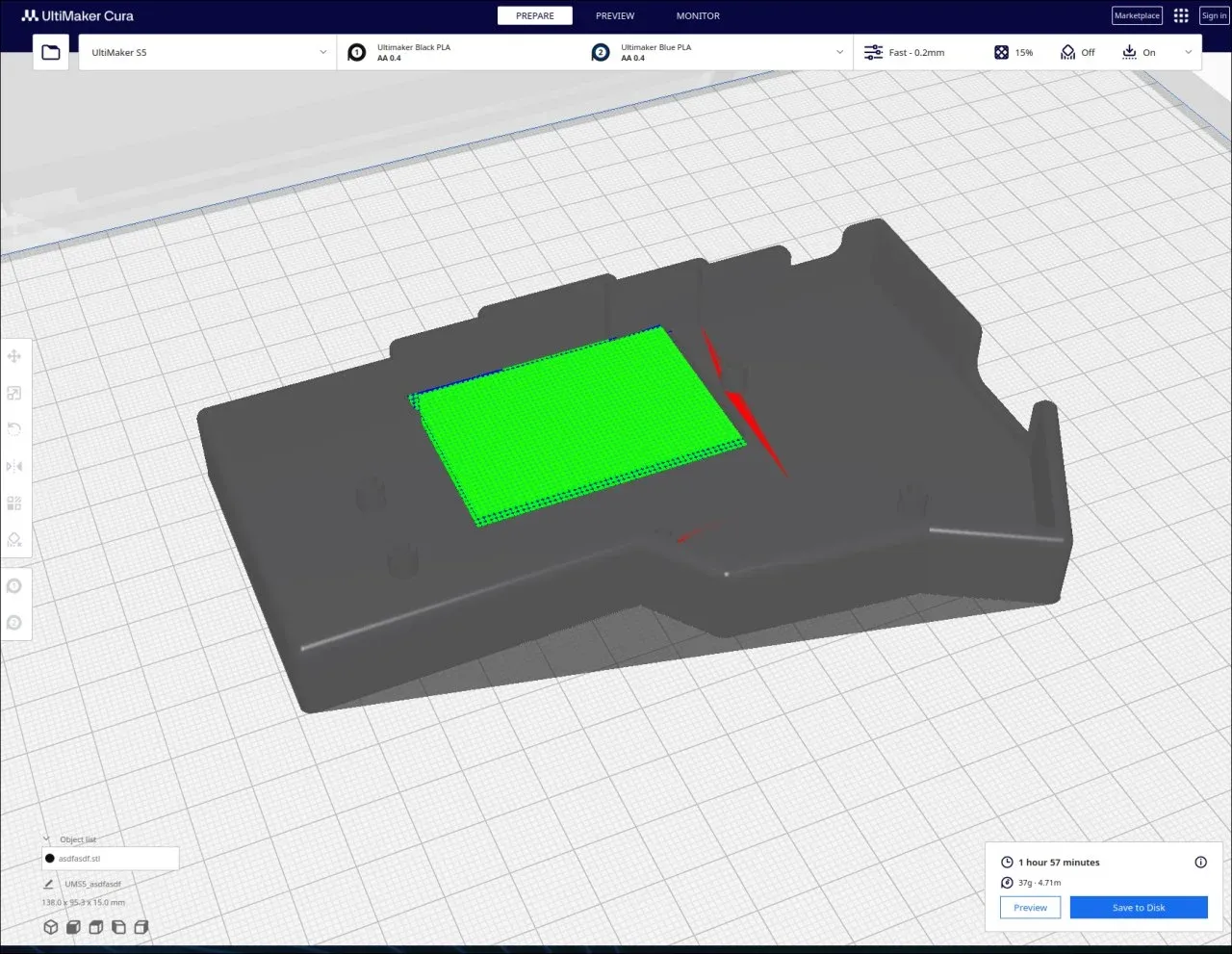
Task: Open the print profile settings sliders icon
Action: pyautogui.click(x=873, y=52)
